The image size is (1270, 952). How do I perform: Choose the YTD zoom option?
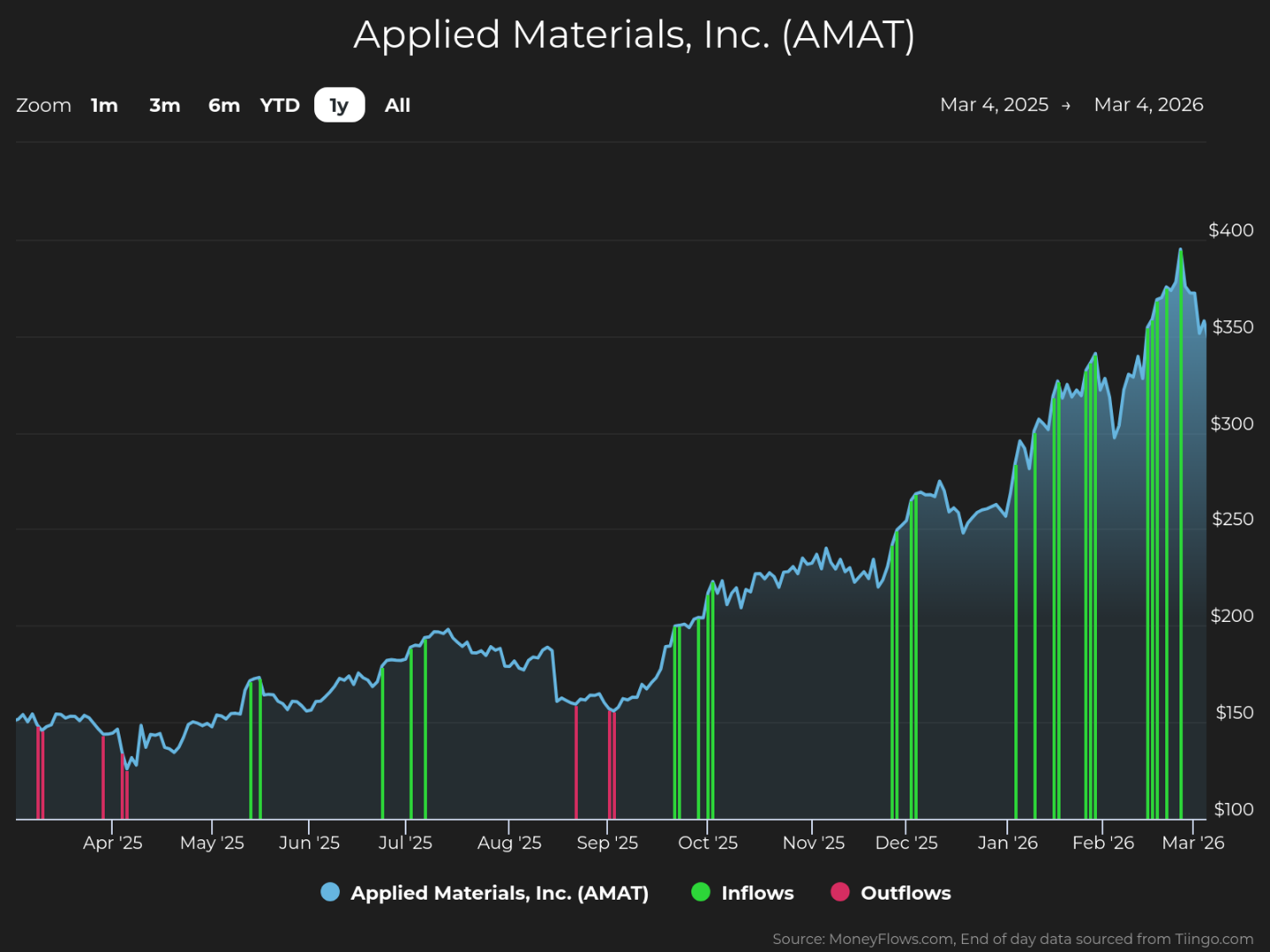point(280,106)
